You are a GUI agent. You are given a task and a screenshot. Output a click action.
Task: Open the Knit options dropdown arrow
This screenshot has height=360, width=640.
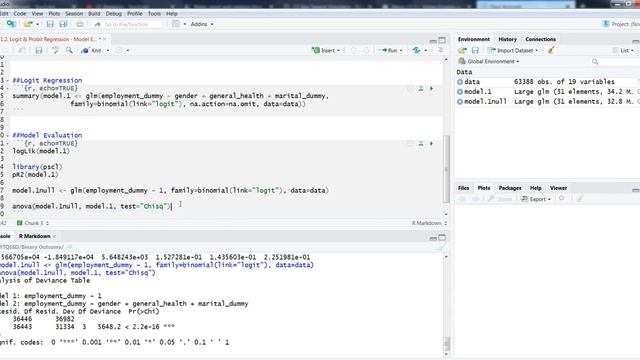108,51
